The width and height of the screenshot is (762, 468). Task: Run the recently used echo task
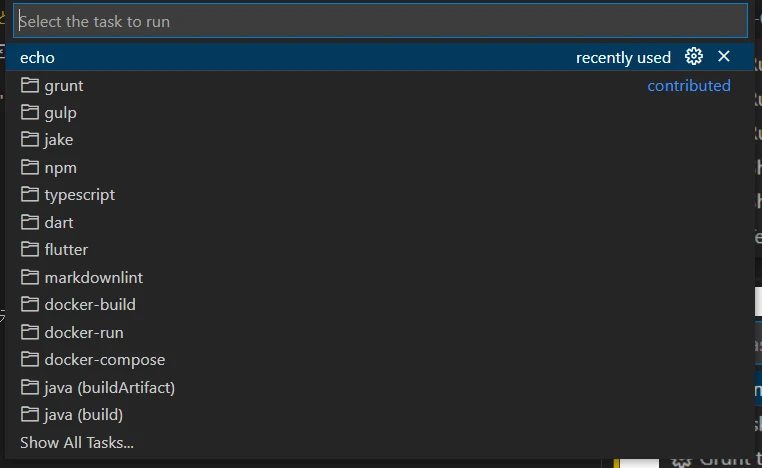(x=38, y=58)
